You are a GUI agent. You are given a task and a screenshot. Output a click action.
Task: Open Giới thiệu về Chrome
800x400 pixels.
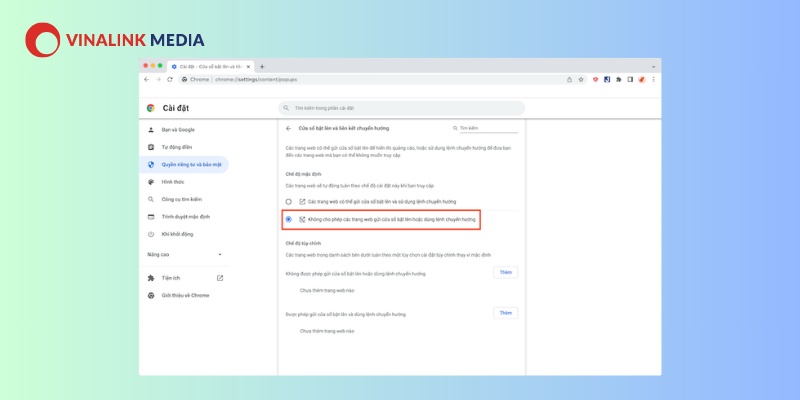click(184, 295)
